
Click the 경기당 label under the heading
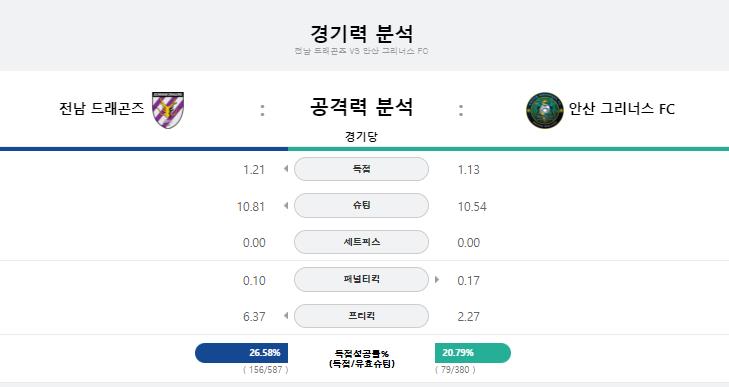[361, 137]
